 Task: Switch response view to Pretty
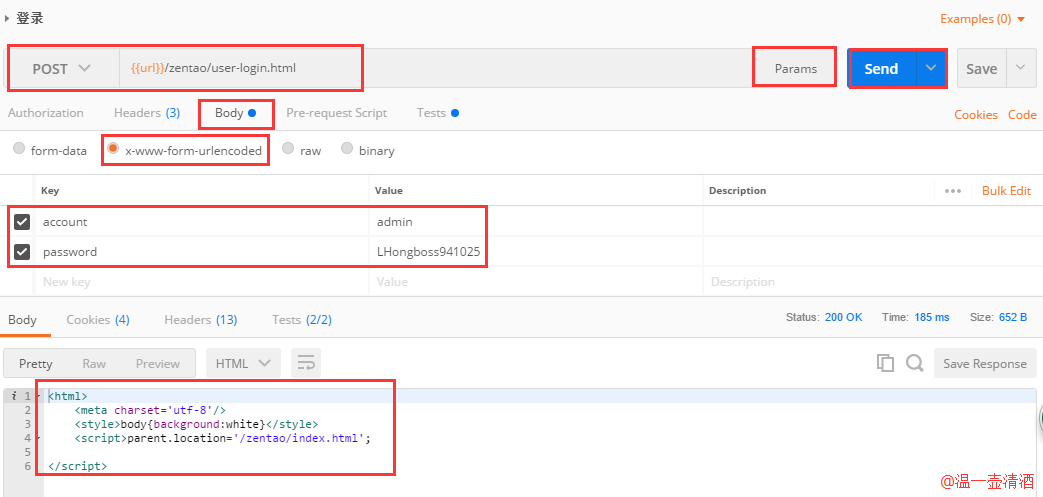point(36,363)
